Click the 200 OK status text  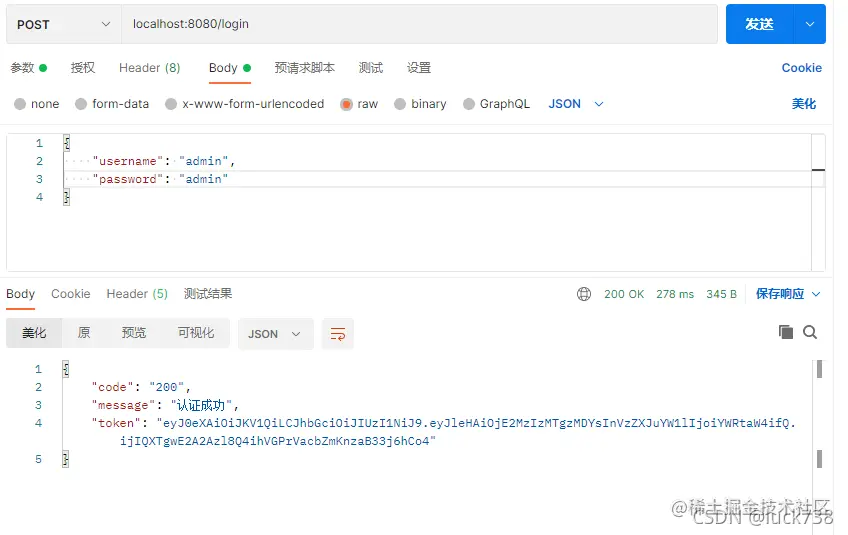click(x=624, y=294)
